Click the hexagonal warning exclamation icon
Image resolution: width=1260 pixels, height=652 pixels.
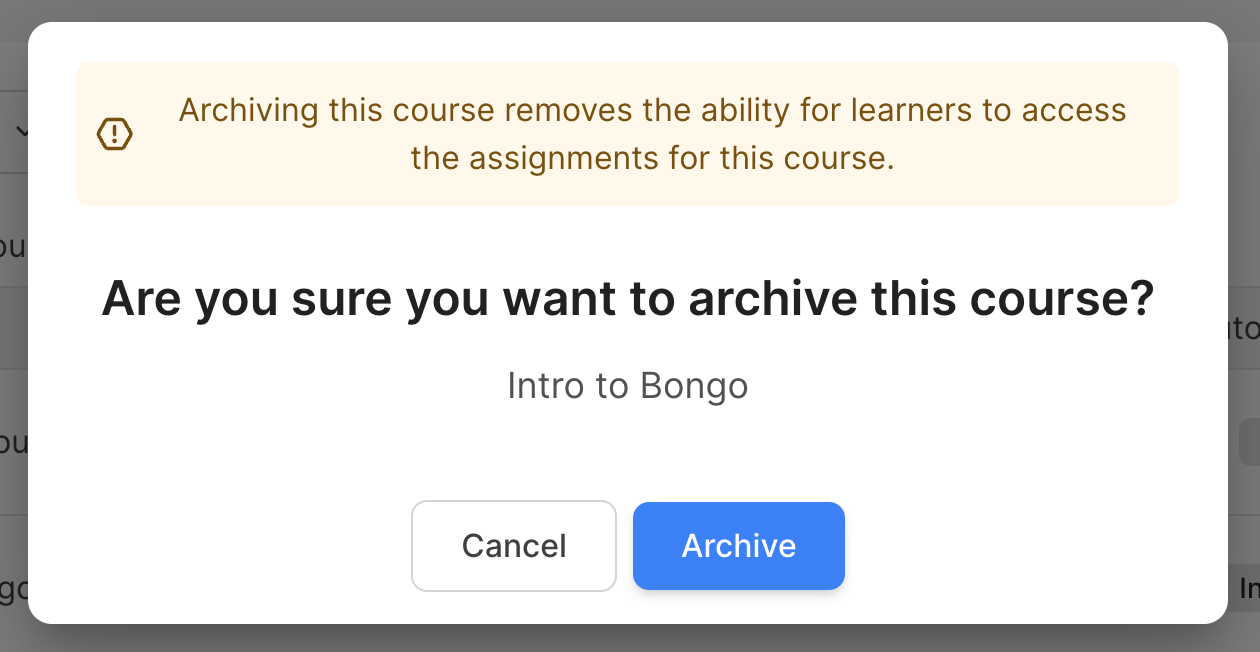pos(115,134)
